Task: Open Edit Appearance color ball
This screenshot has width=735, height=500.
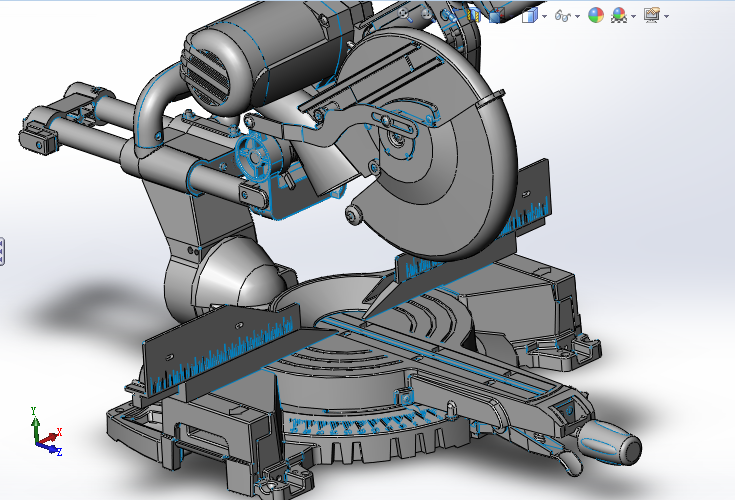Action: [596, 15]
